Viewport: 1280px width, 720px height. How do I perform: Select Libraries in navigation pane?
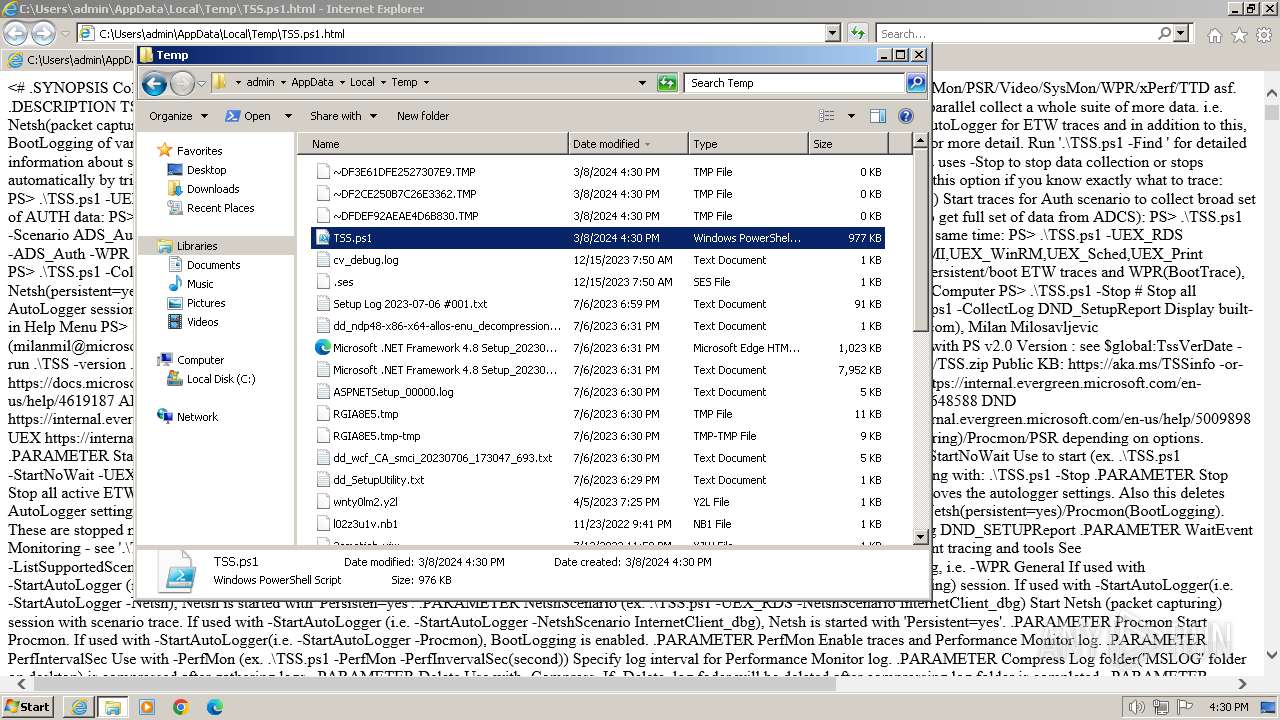coord(197,246)
